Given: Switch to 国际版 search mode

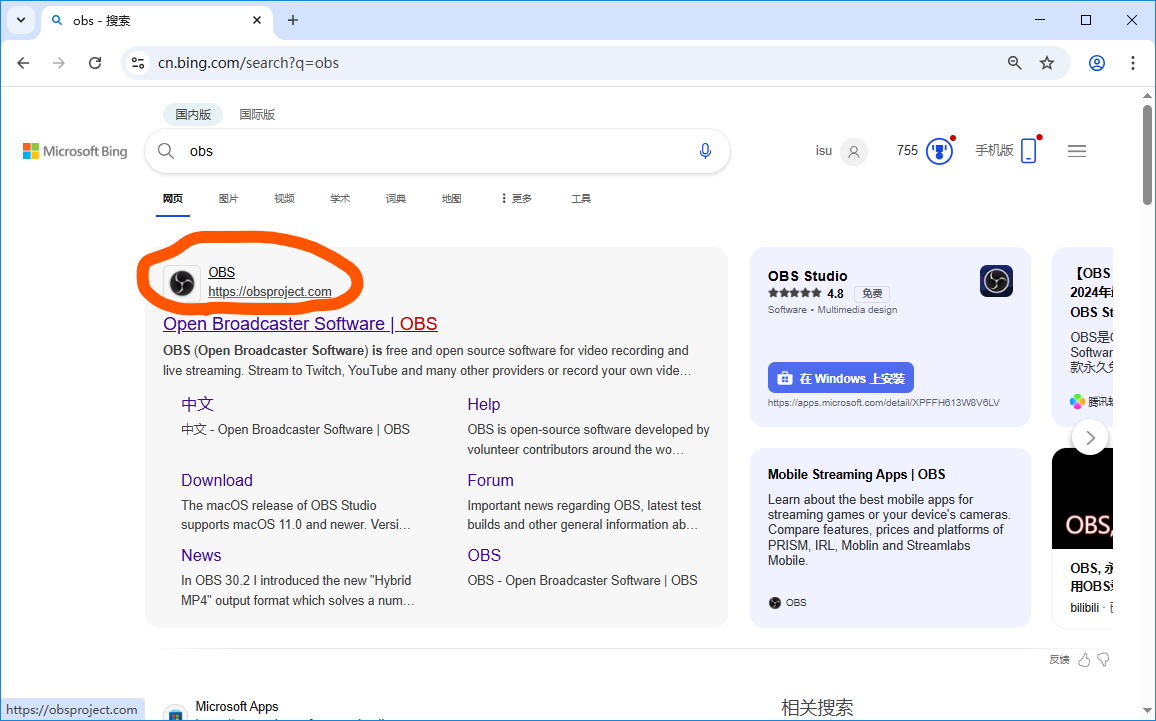Looking at the screenshot, I should tap(257, 114).
